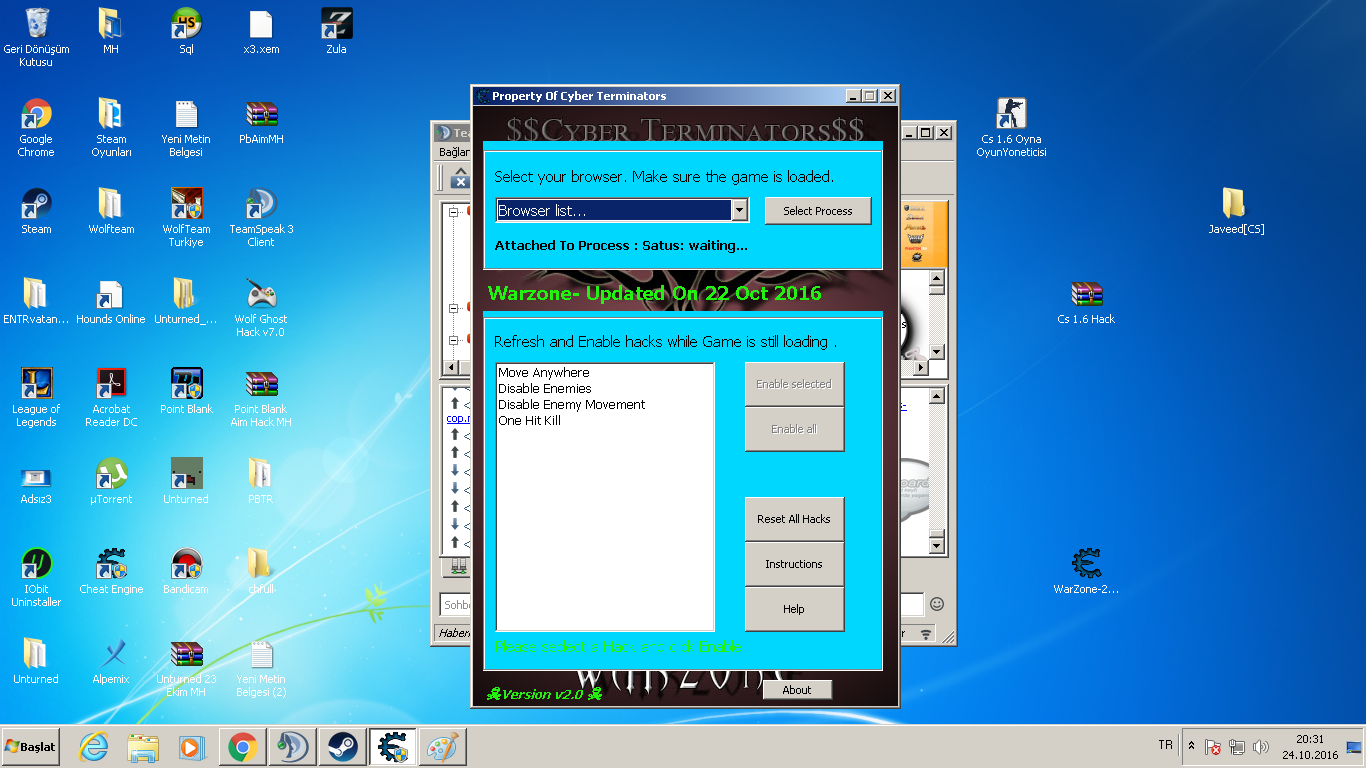Select the Yeni Metin Belgesi (2) file icon
The height and width of the screenshot is (768, 1366).
coord(261,668)
